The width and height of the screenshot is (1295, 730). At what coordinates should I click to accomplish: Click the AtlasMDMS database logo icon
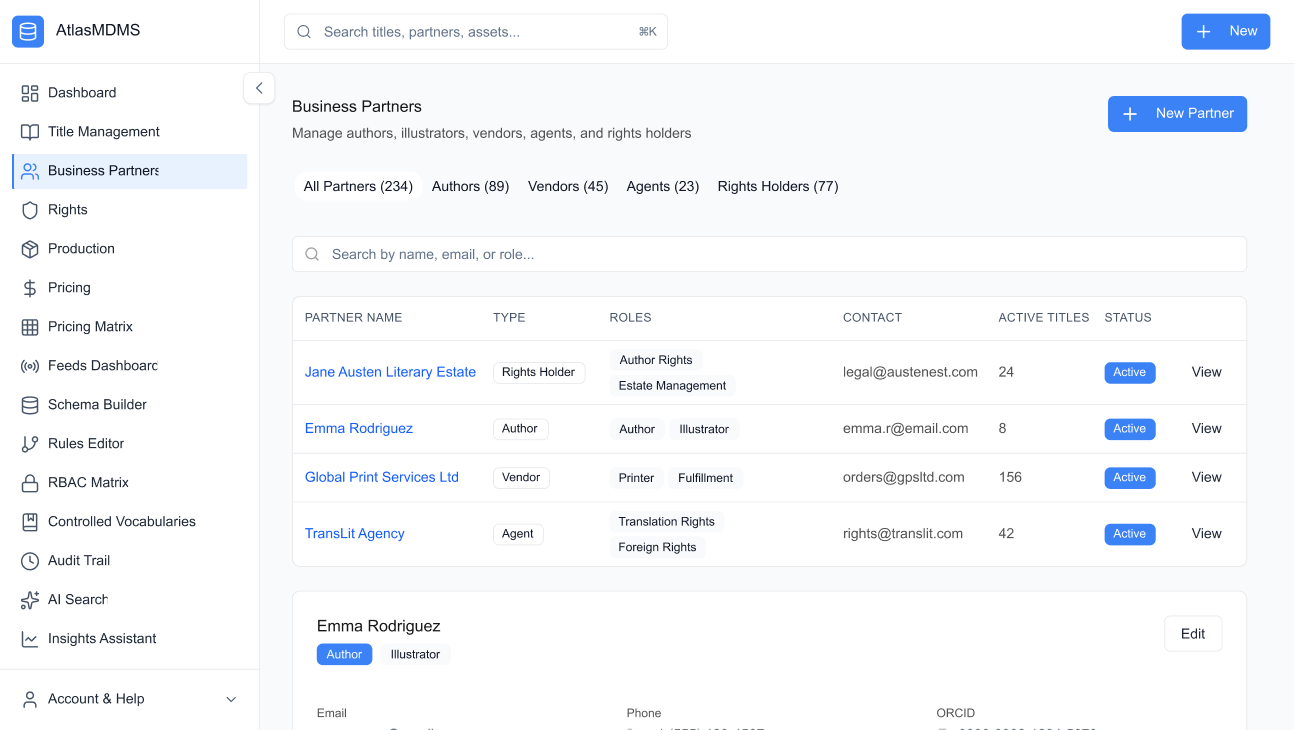(x=28, y=31)
